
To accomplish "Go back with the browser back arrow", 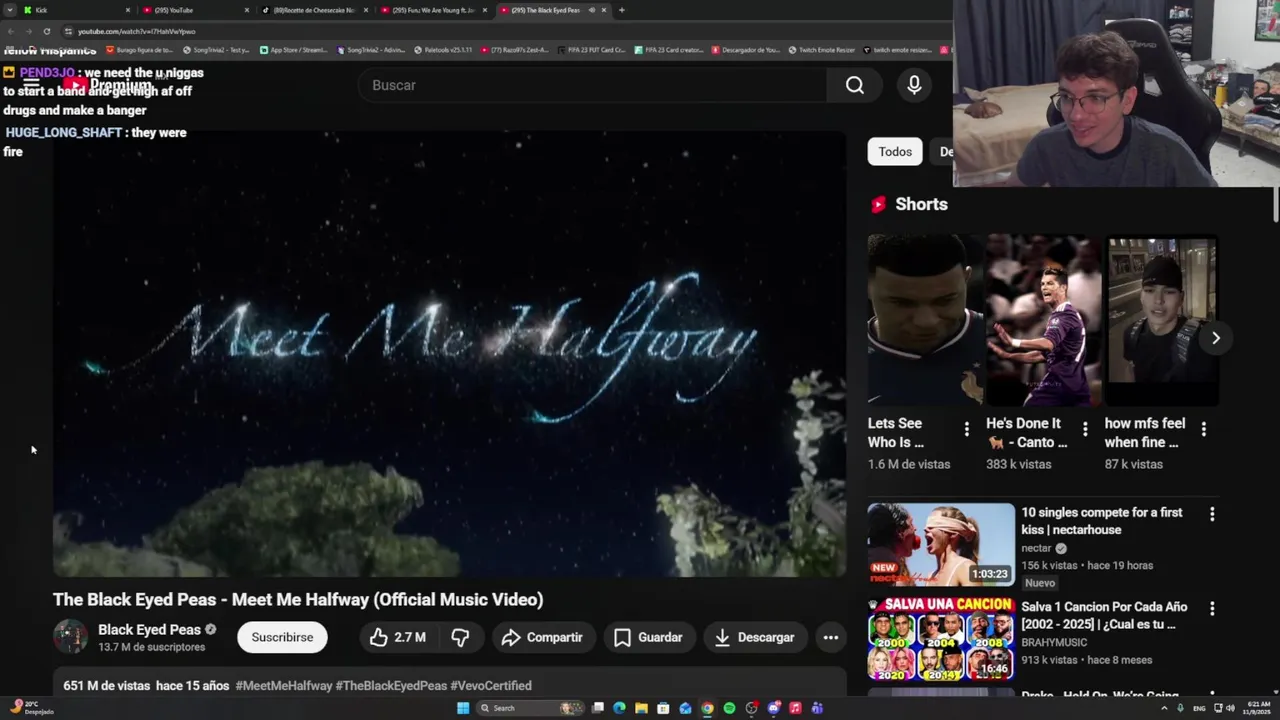I will (x=10, y=31).
